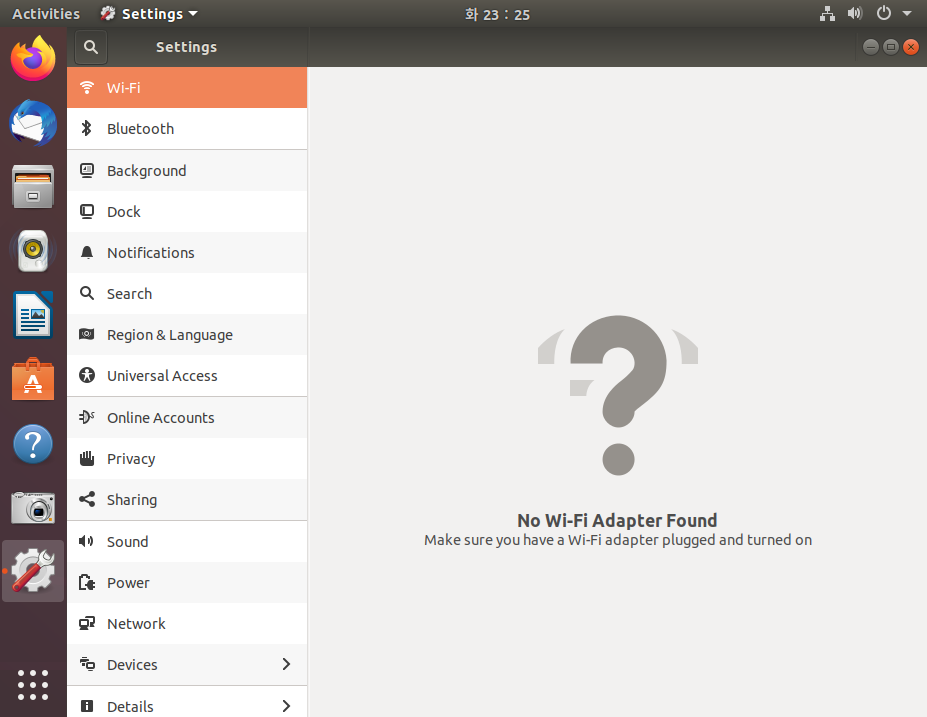Open the top bar volume icon

[x=855, y=13]
